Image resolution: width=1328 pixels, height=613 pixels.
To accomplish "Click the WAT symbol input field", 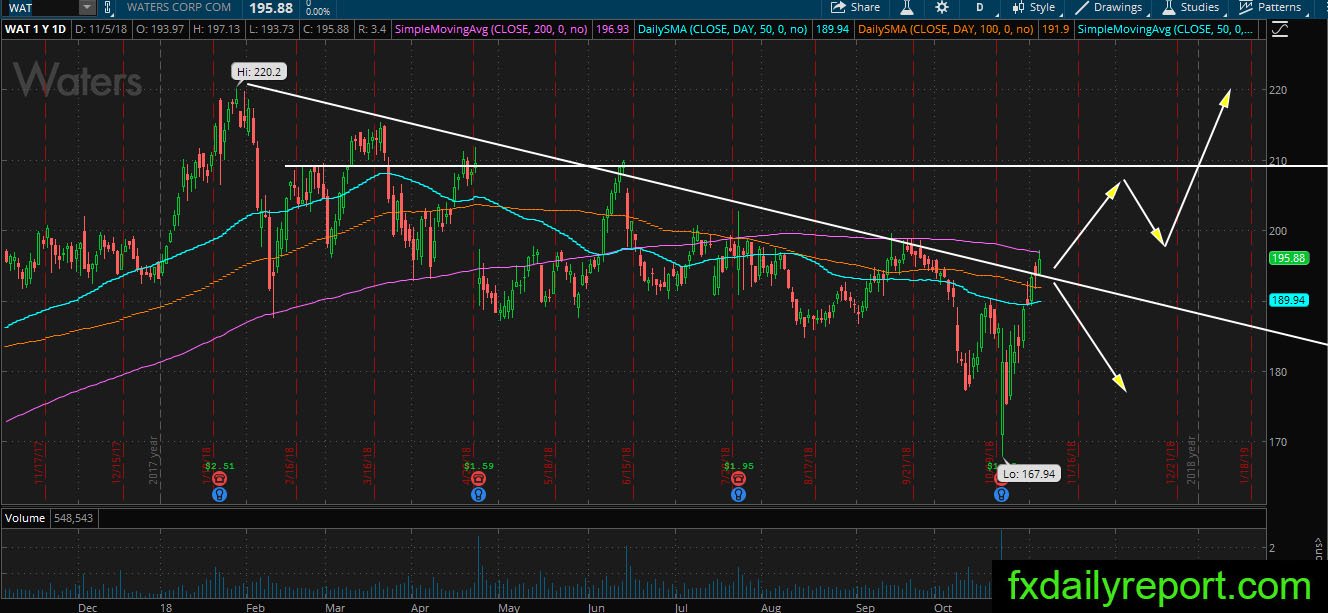I will point(40,7).
